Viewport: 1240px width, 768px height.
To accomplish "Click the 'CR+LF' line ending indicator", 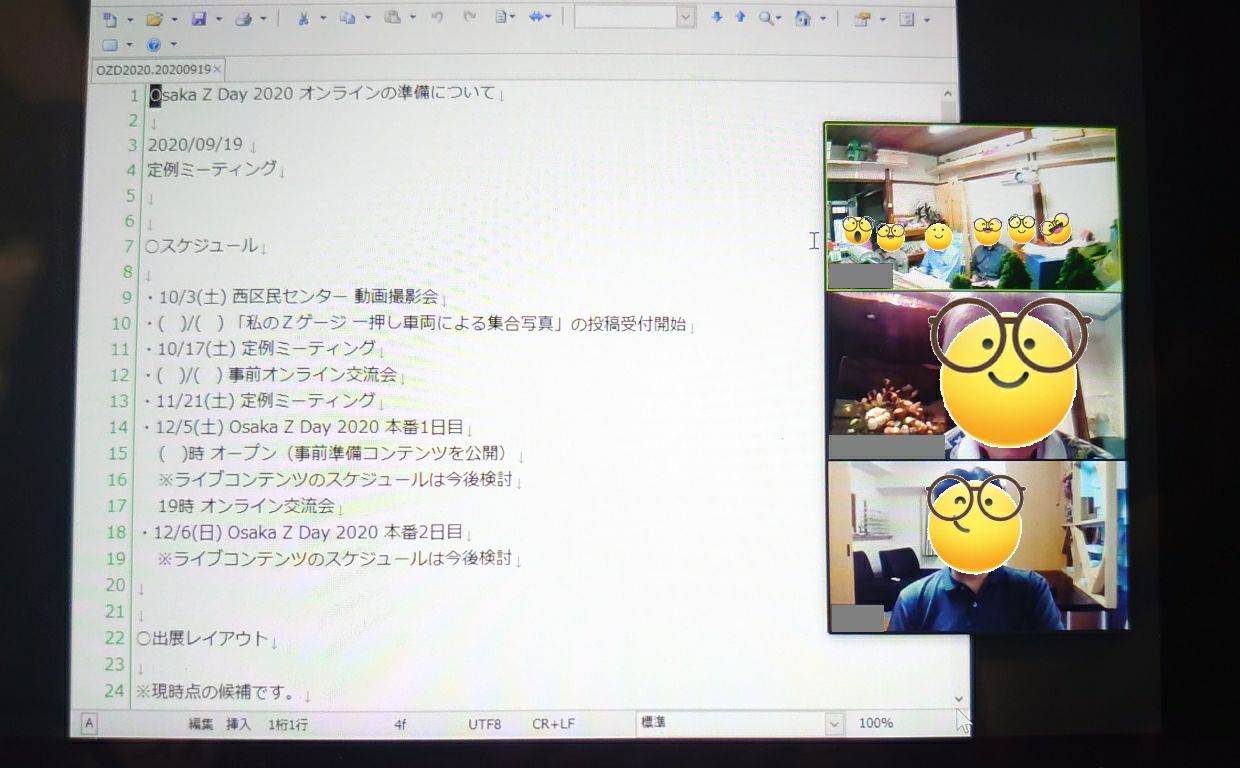I will tap(553, 723).
